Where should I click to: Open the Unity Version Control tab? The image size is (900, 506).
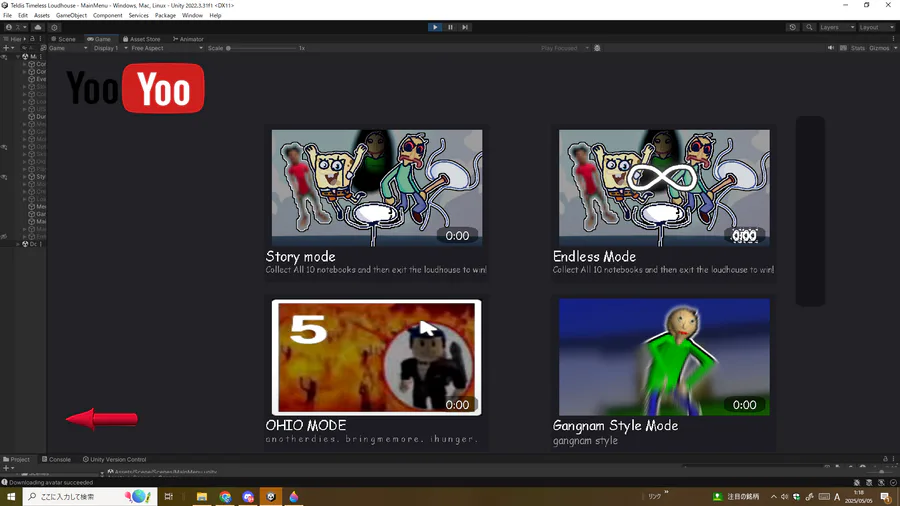coord(114,460)
